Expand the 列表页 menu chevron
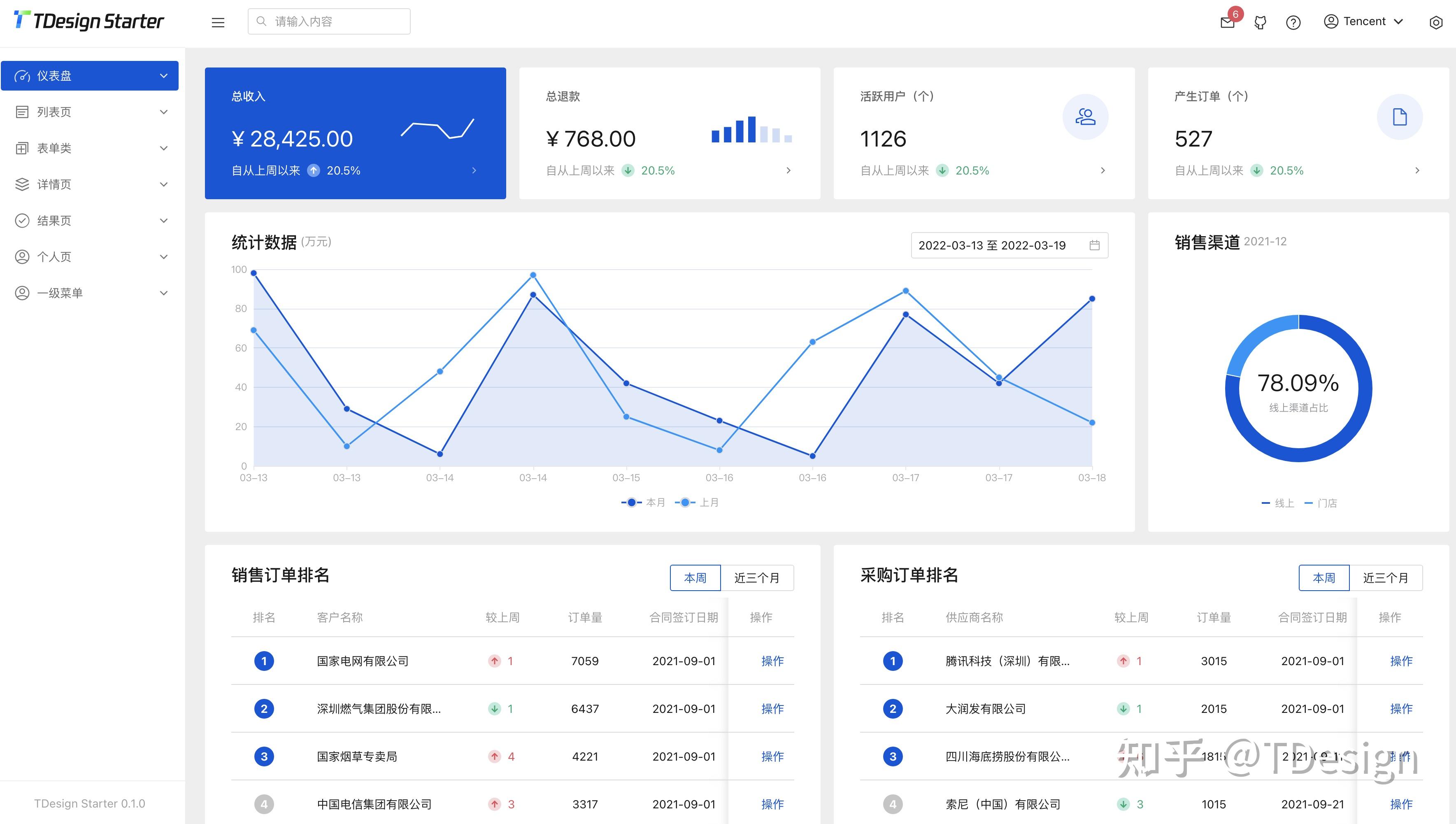 click(163, 112)
